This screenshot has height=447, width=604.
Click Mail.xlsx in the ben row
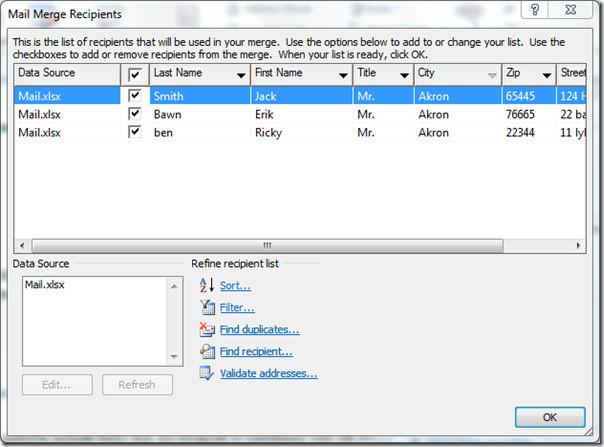[39, 133]
